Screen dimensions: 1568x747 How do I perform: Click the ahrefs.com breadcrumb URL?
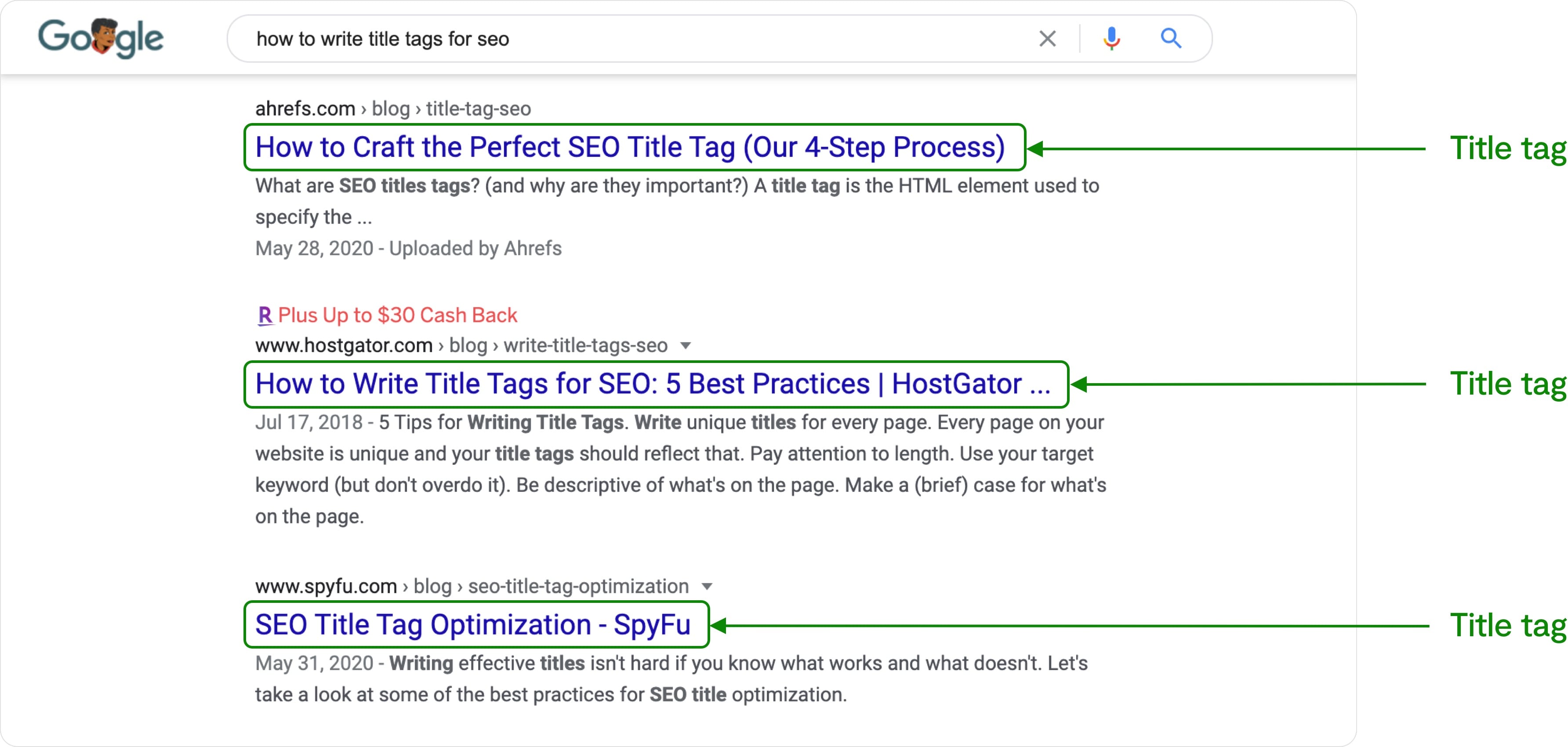392,109
